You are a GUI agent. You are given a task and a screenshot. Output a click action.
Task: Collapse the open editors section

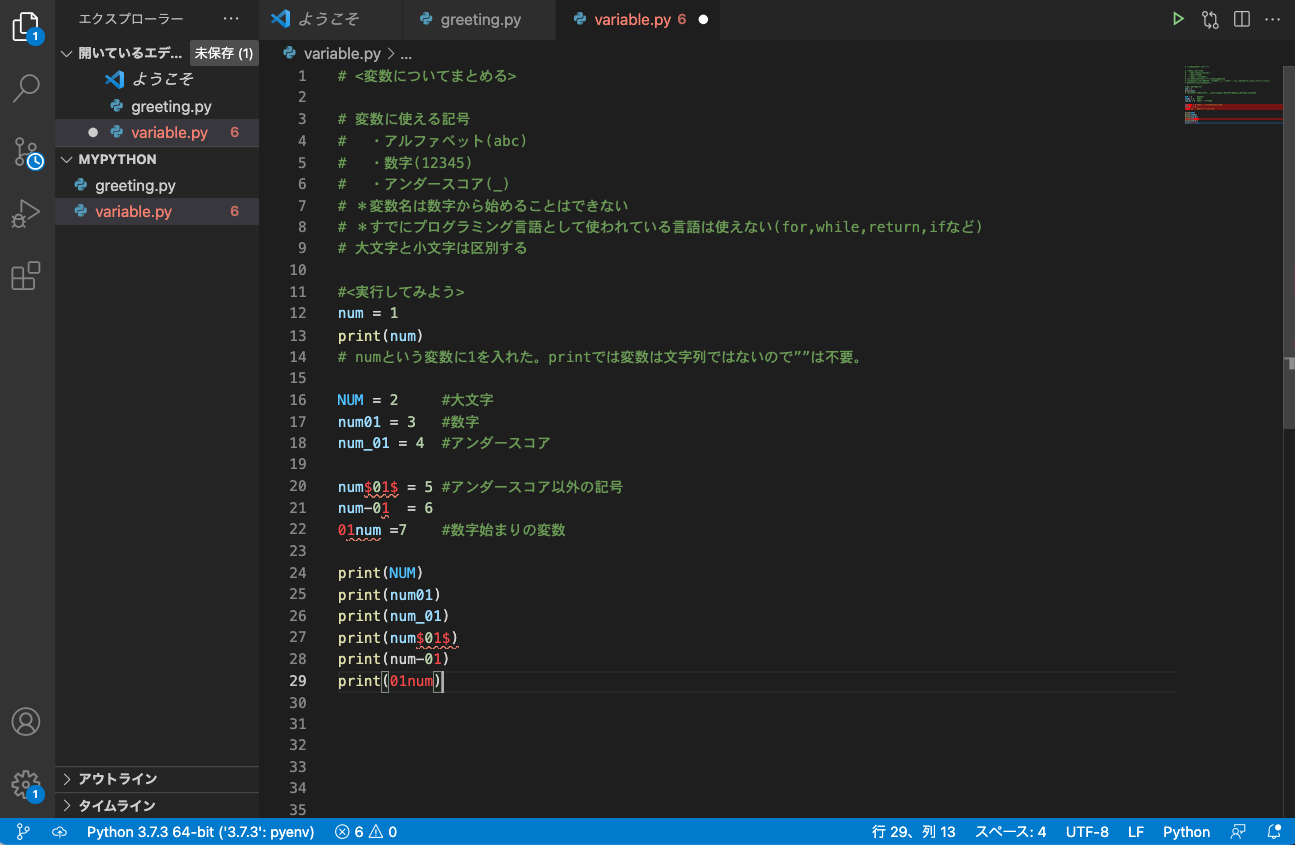click(x=67, y=53)
